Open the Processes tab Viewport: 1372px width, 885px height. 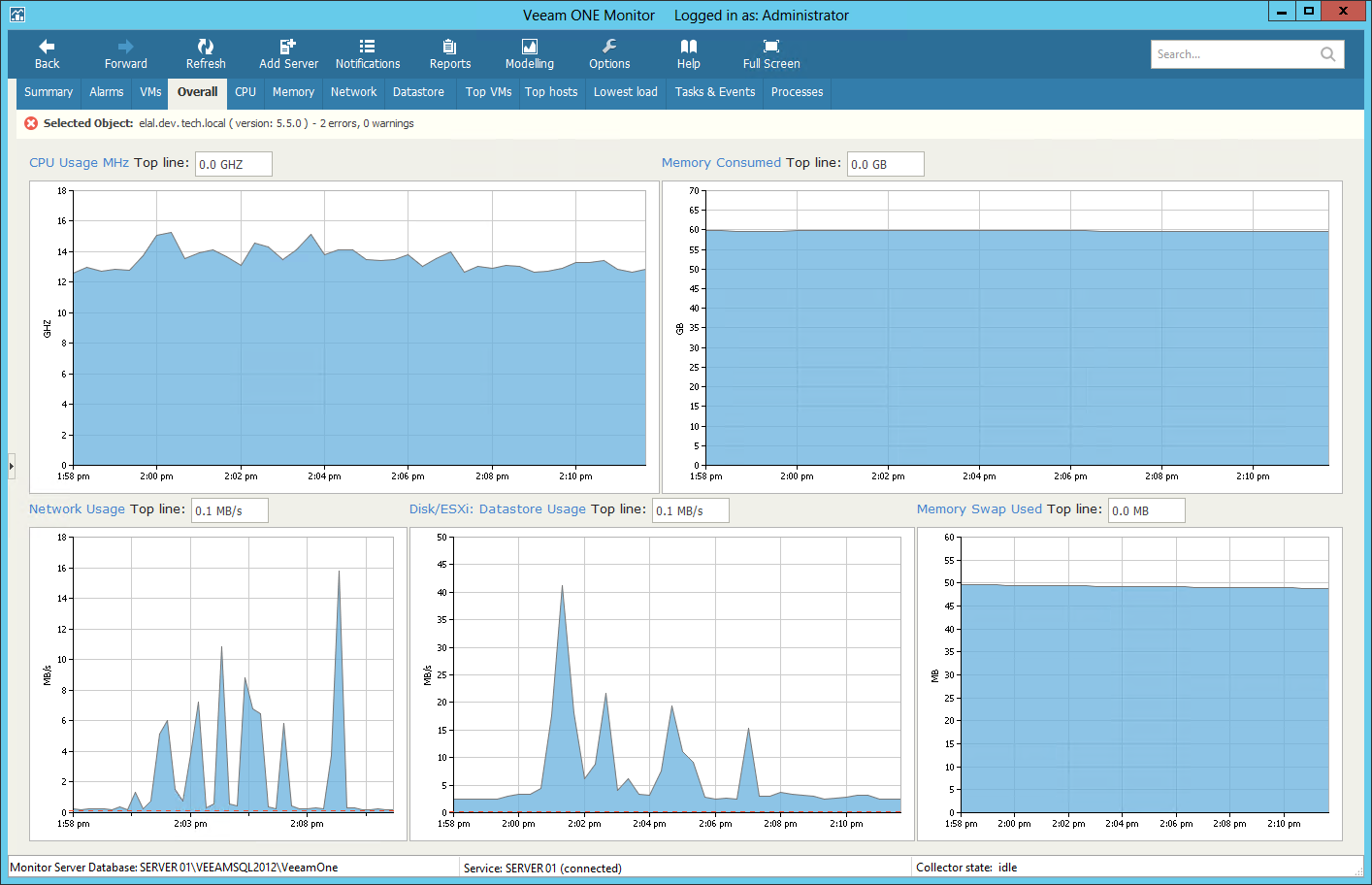[x=797, y=92]
